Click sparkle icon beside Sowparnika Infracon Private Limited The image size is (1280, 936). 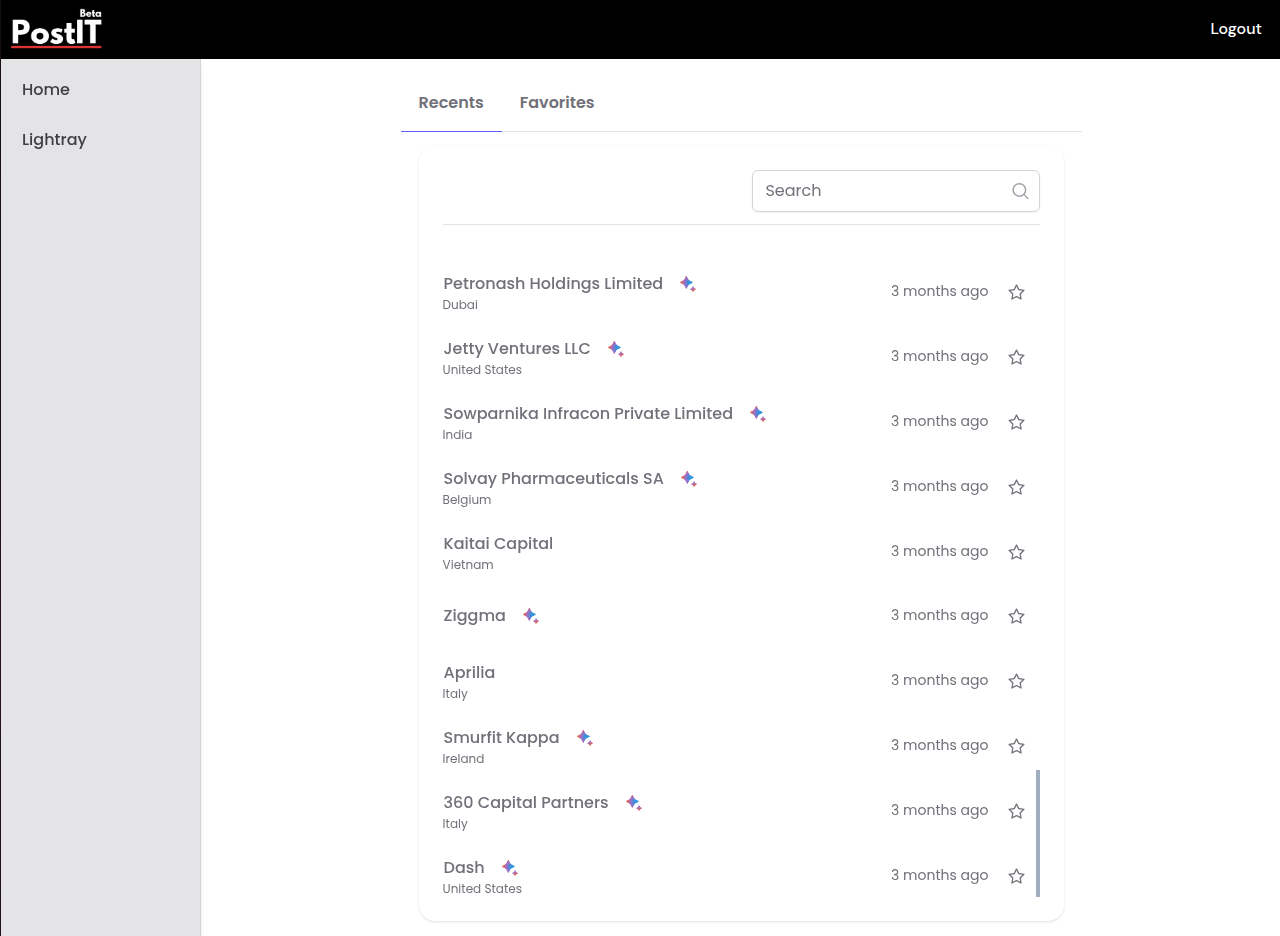click(757, 414)
